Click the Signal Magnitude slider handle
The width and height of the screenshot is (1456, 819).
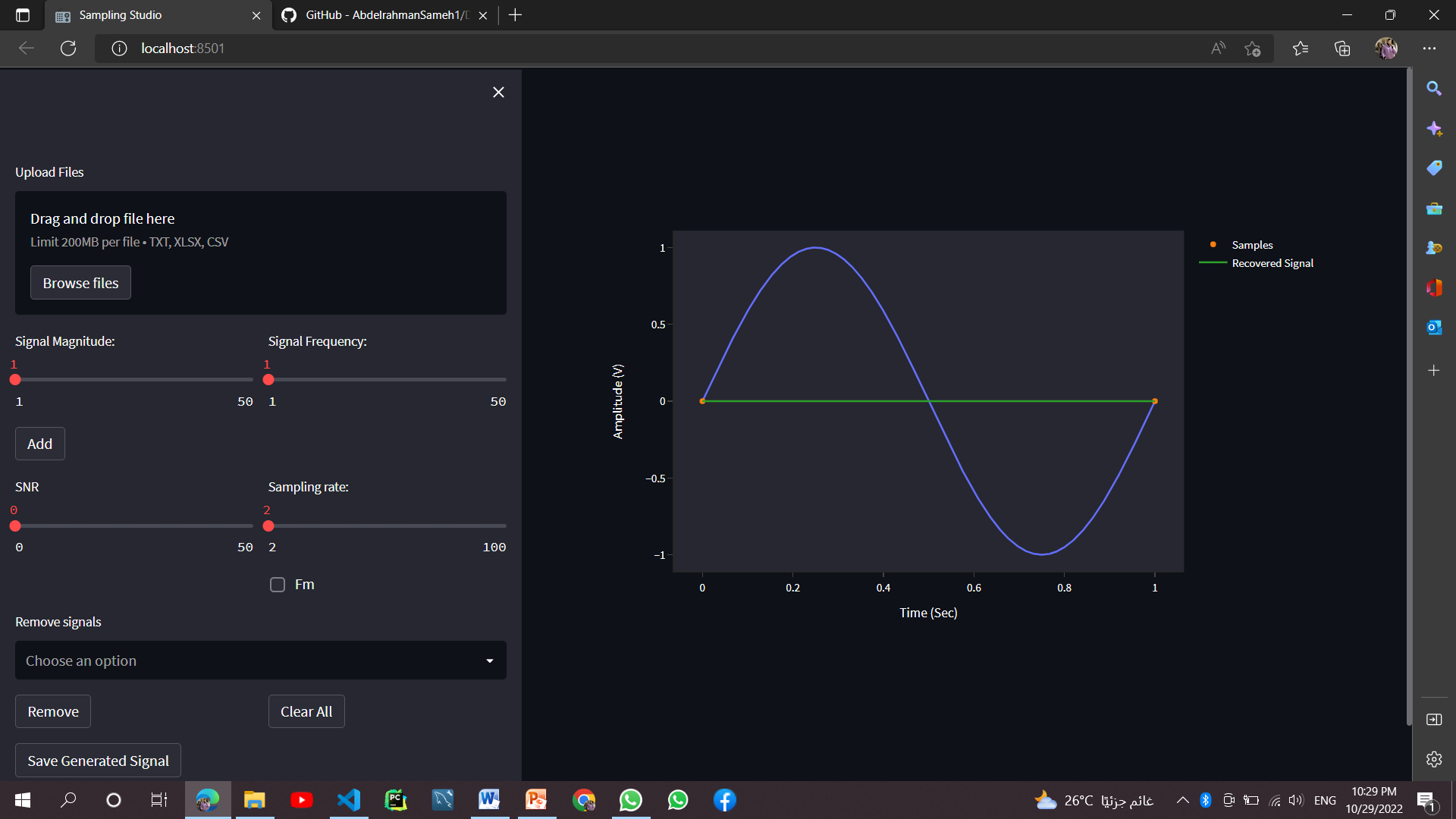[x=15, y=379]
